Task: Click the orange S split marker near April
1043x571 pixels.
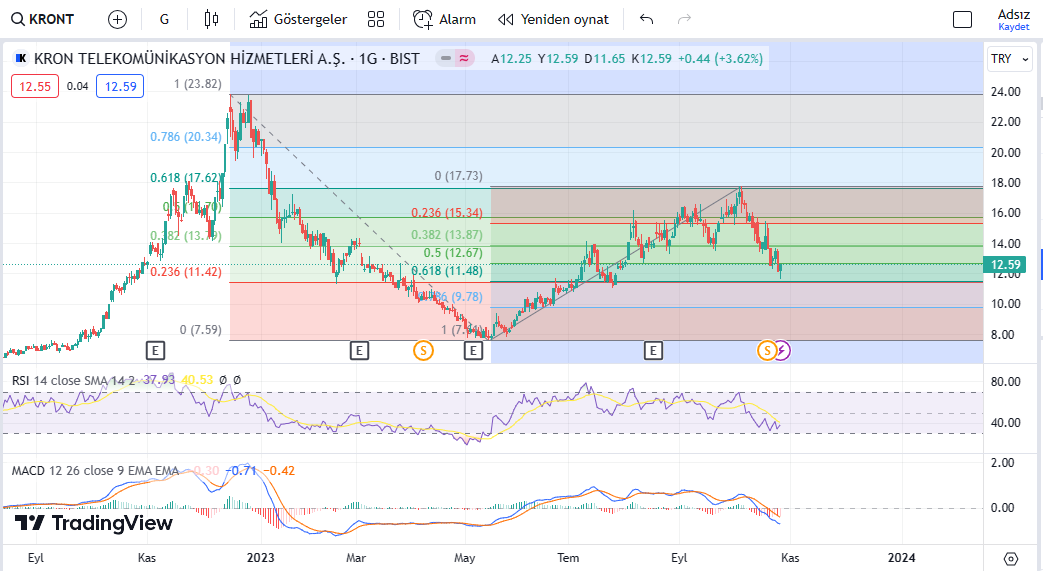Action: 423,350
